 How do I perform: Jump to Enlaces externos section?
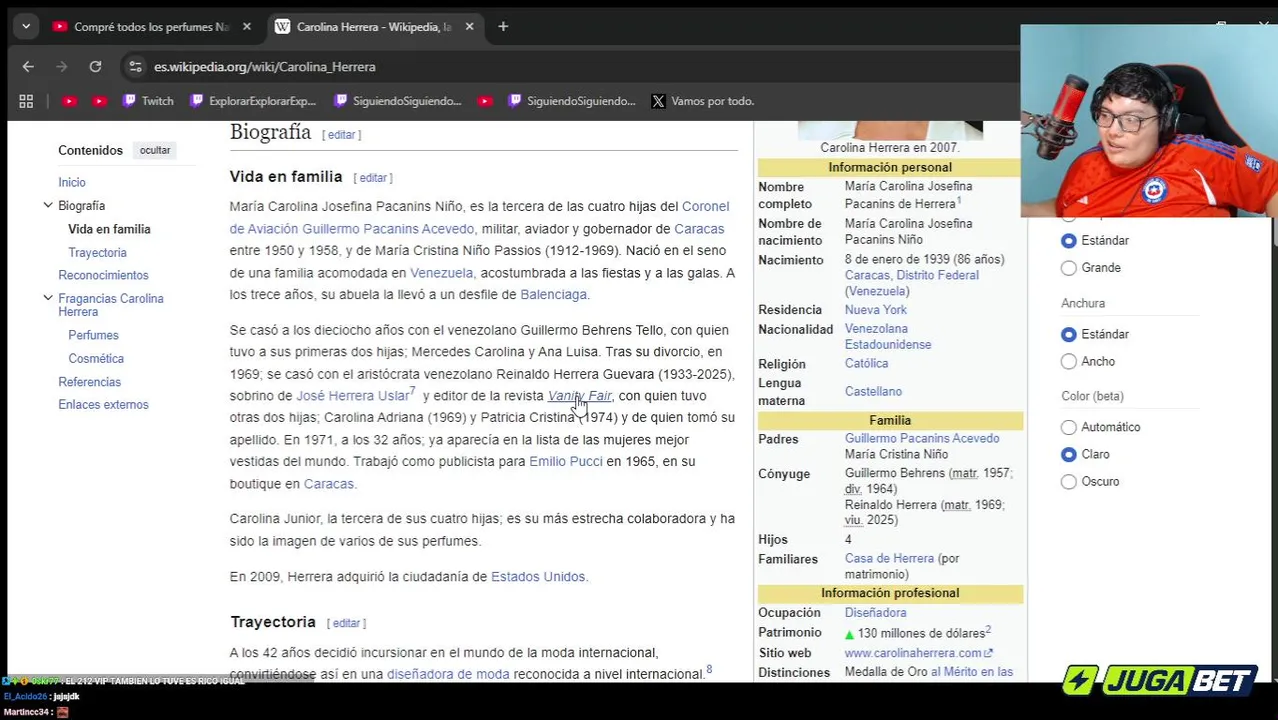[103, 405]
